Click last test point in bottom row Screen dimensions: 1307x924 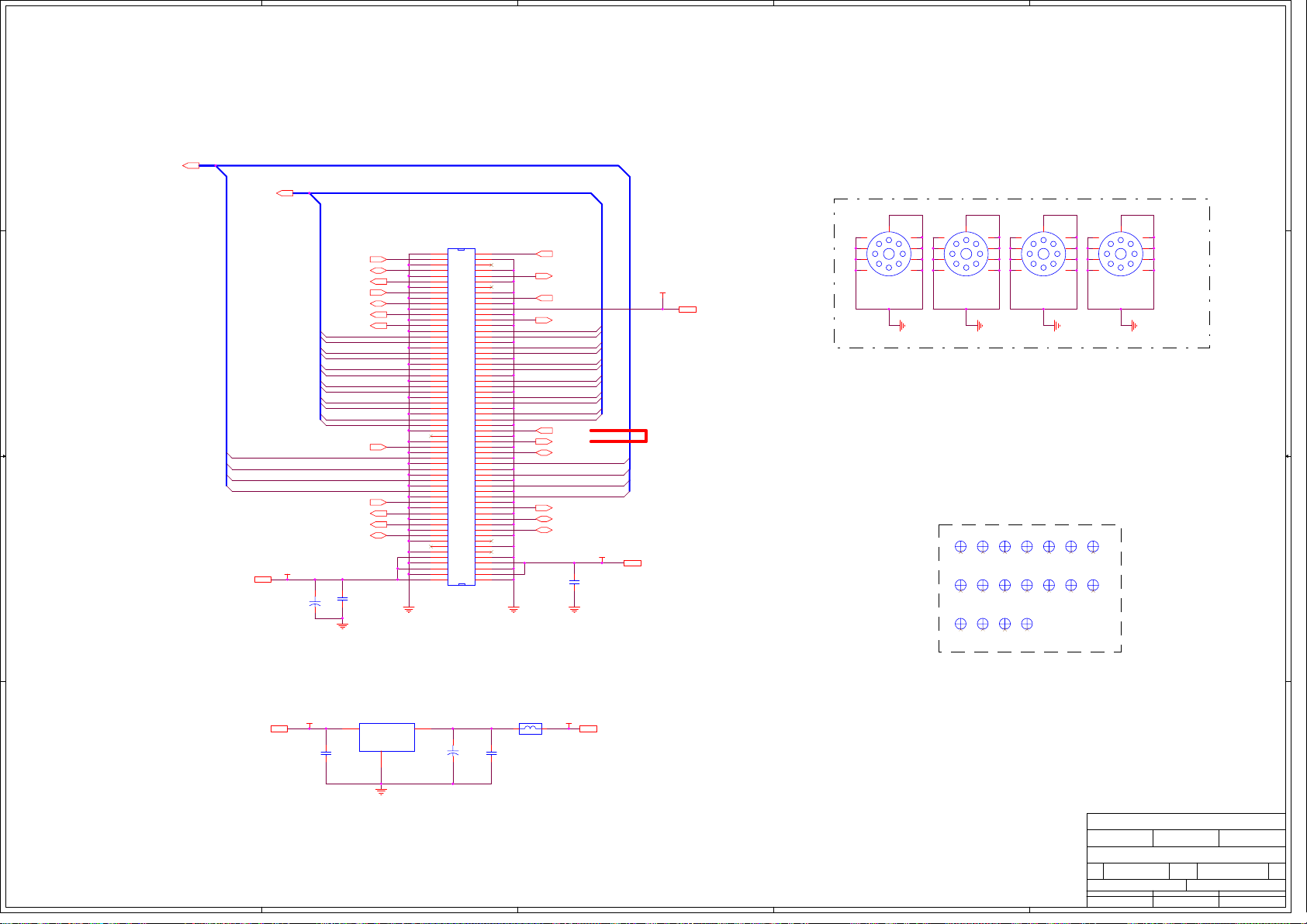coord(1027,624)
